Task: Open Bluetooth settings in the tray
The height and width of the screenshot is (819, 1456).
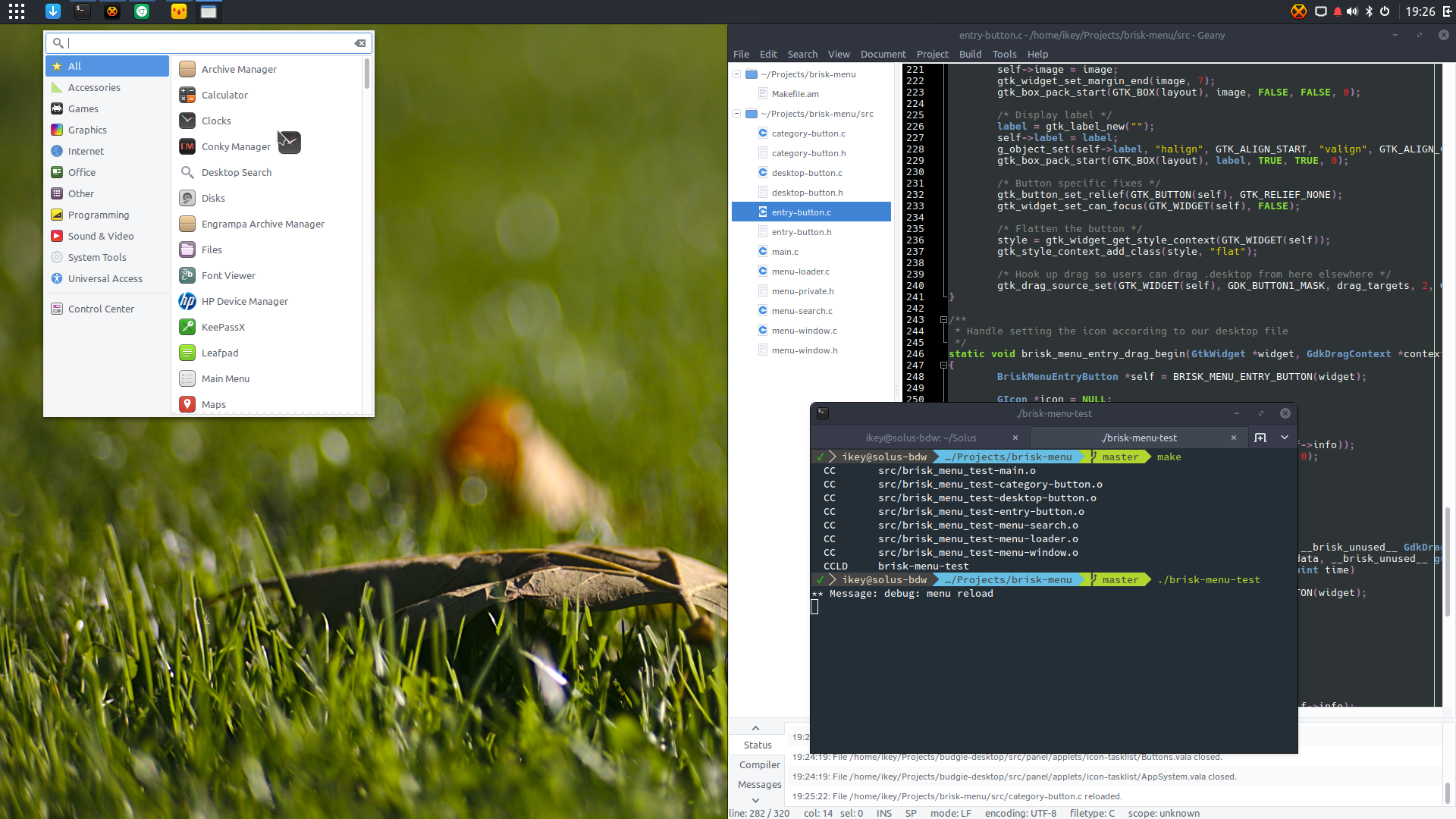Action: tap(1369, 11)
